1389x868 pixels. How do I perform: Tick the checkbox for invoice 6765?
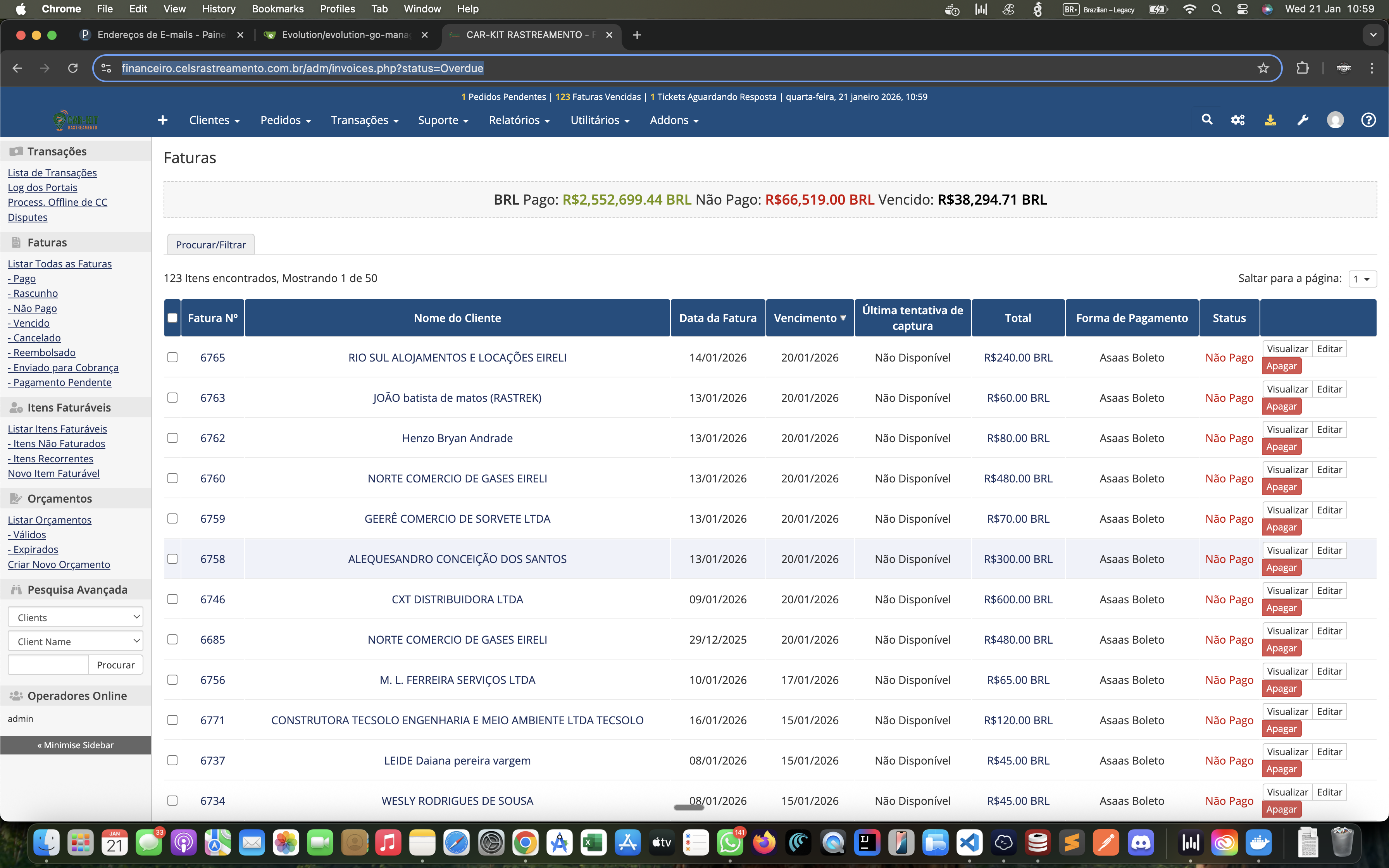click(172, 357)
